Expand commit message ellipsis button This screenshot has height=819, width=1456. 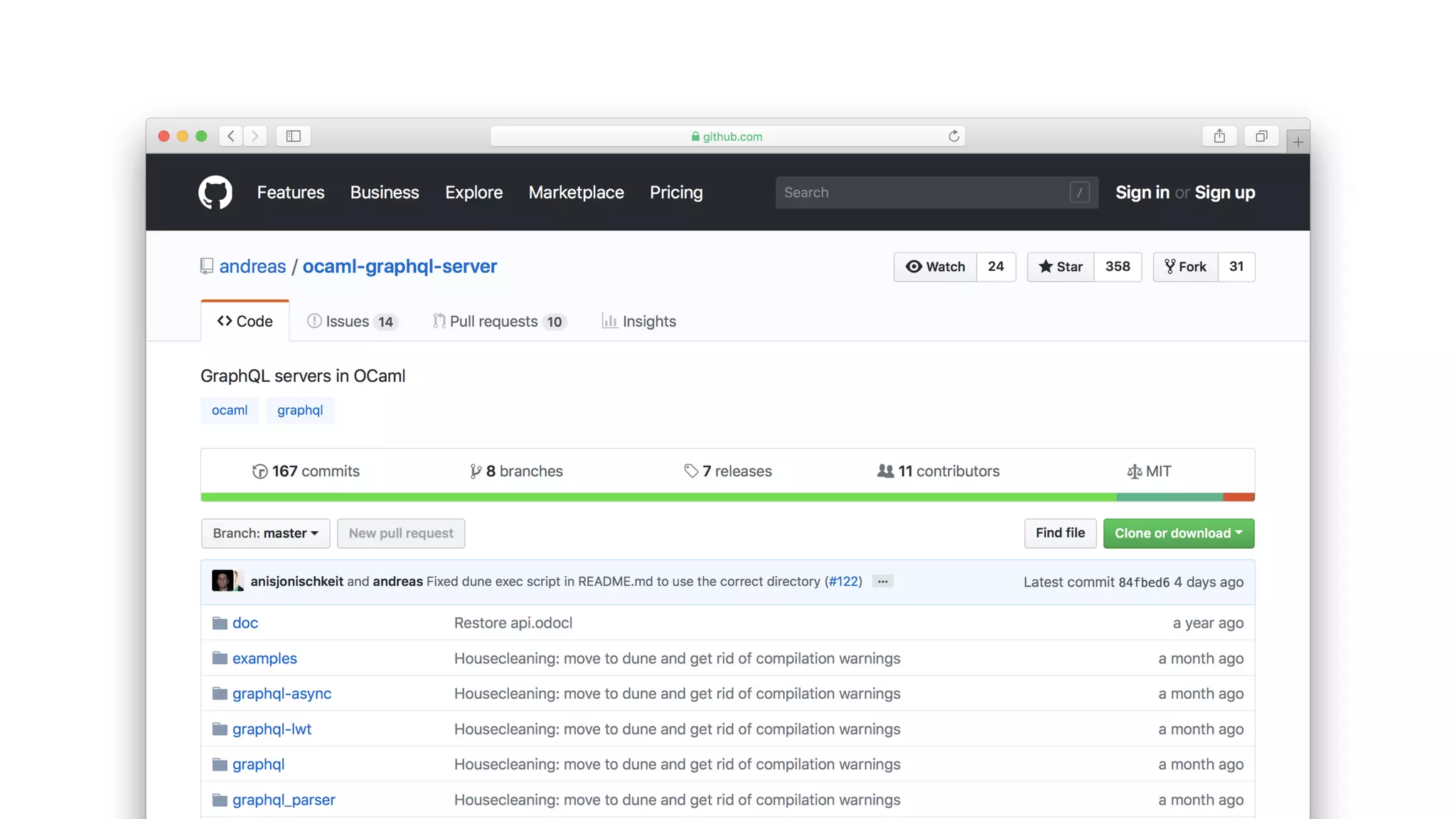882,582
